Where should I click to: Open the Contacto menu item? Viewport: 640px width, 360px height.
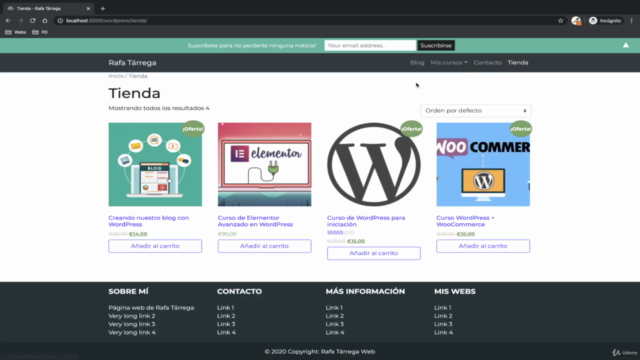487,62
